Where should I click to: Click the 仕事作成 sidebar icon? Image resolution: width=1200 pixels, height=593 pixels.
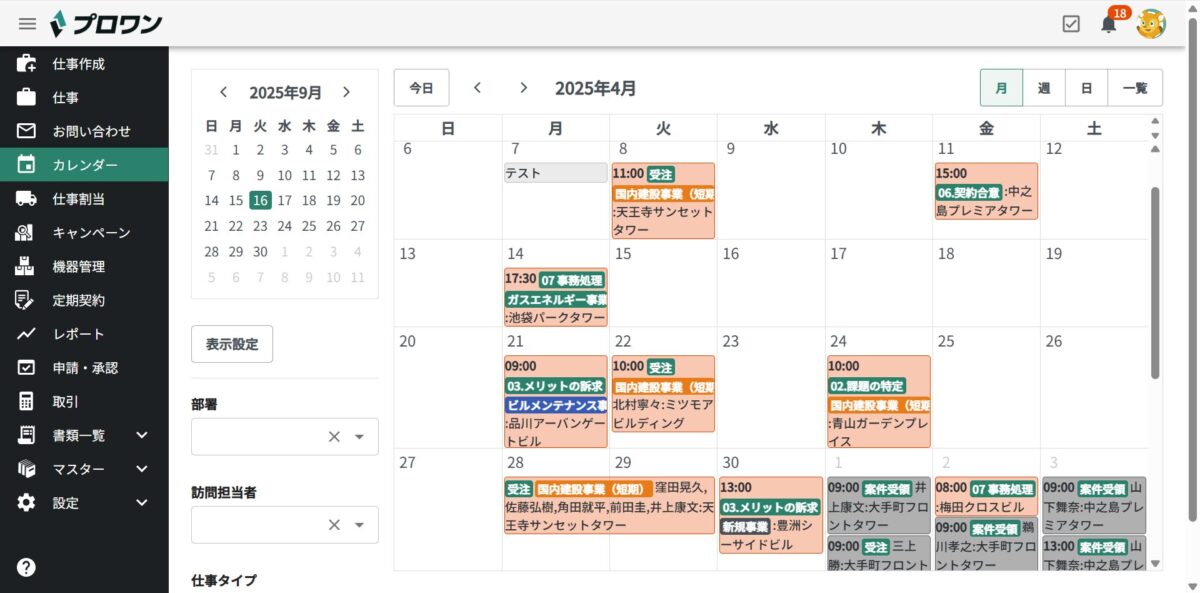coord(26,64)
